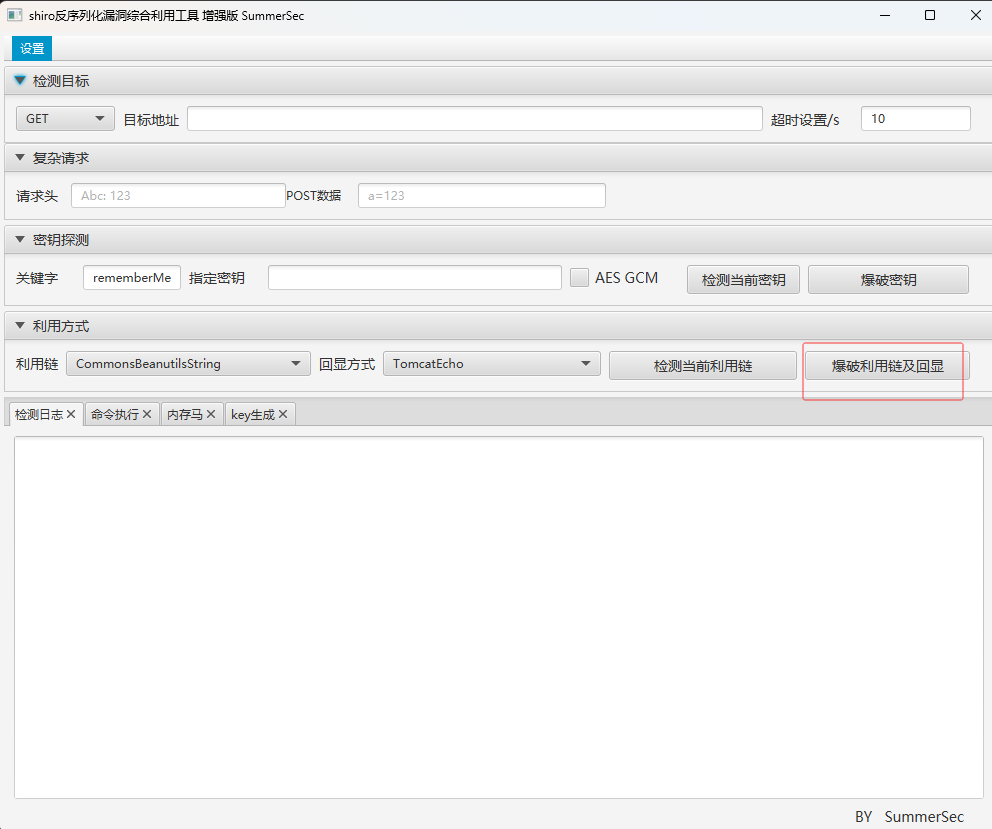Open the 设置 menu
This screenshot has width=992, height=829.
tap(32, 49)
